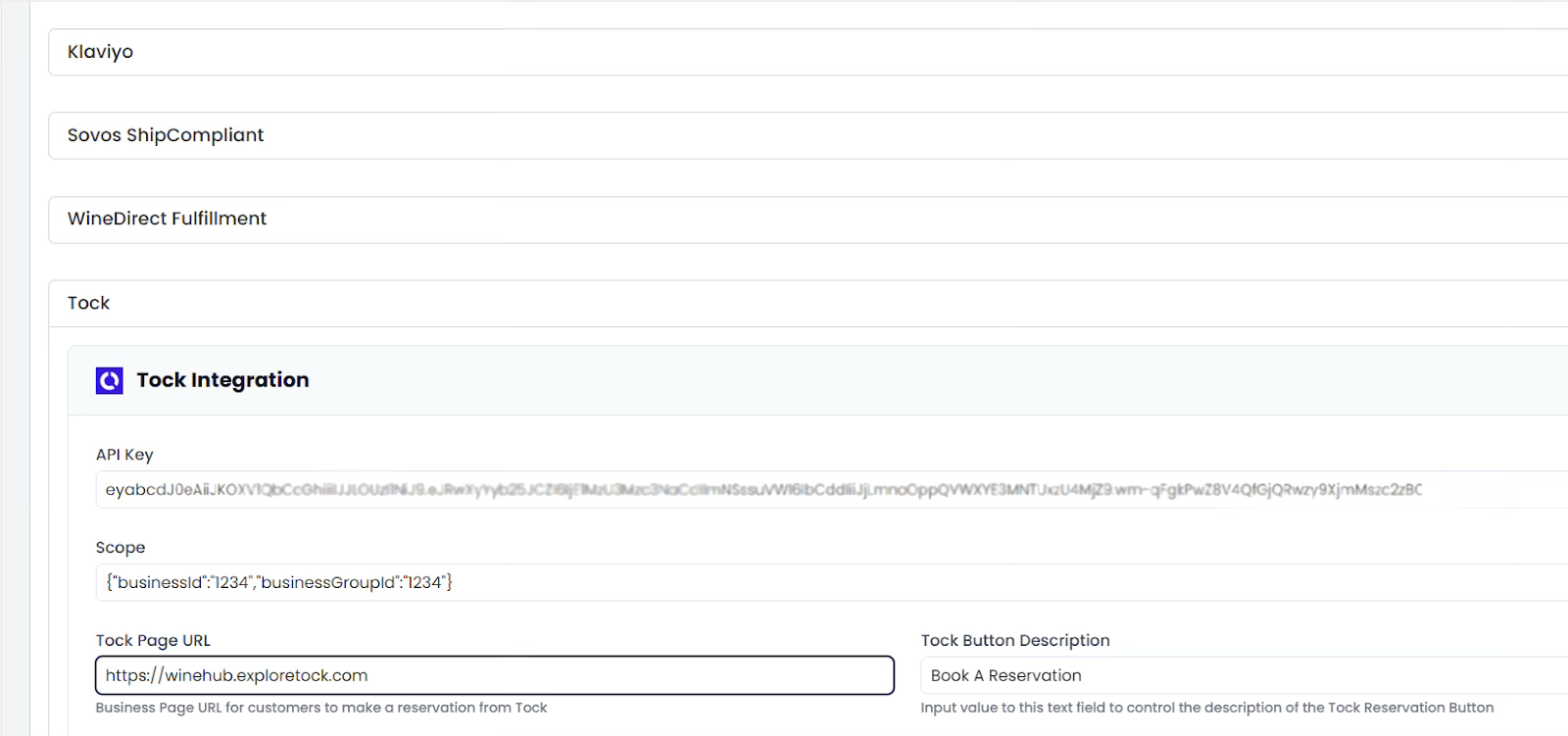Collapse the Tock section header
The width and height of the screenshot is (1568, 736).
pyautogui.click(x=808, y=303)
